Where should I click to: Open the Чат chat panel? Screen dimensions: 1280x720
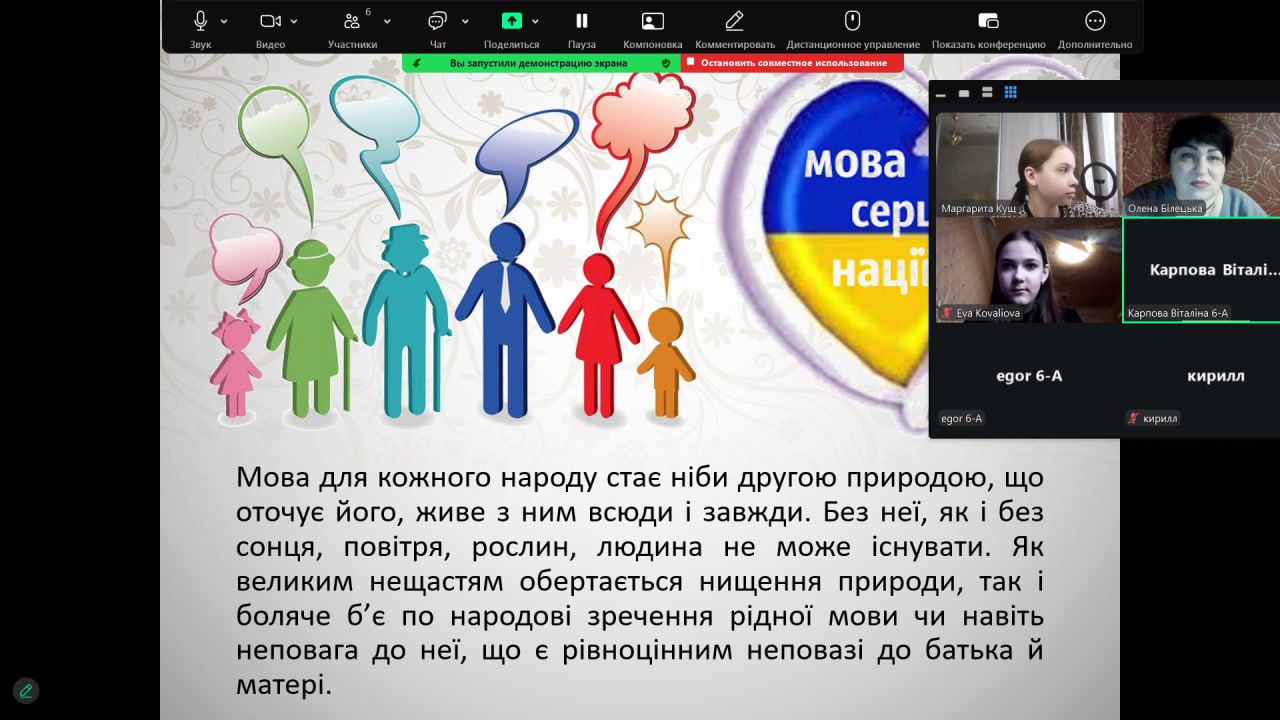[437, 21]
